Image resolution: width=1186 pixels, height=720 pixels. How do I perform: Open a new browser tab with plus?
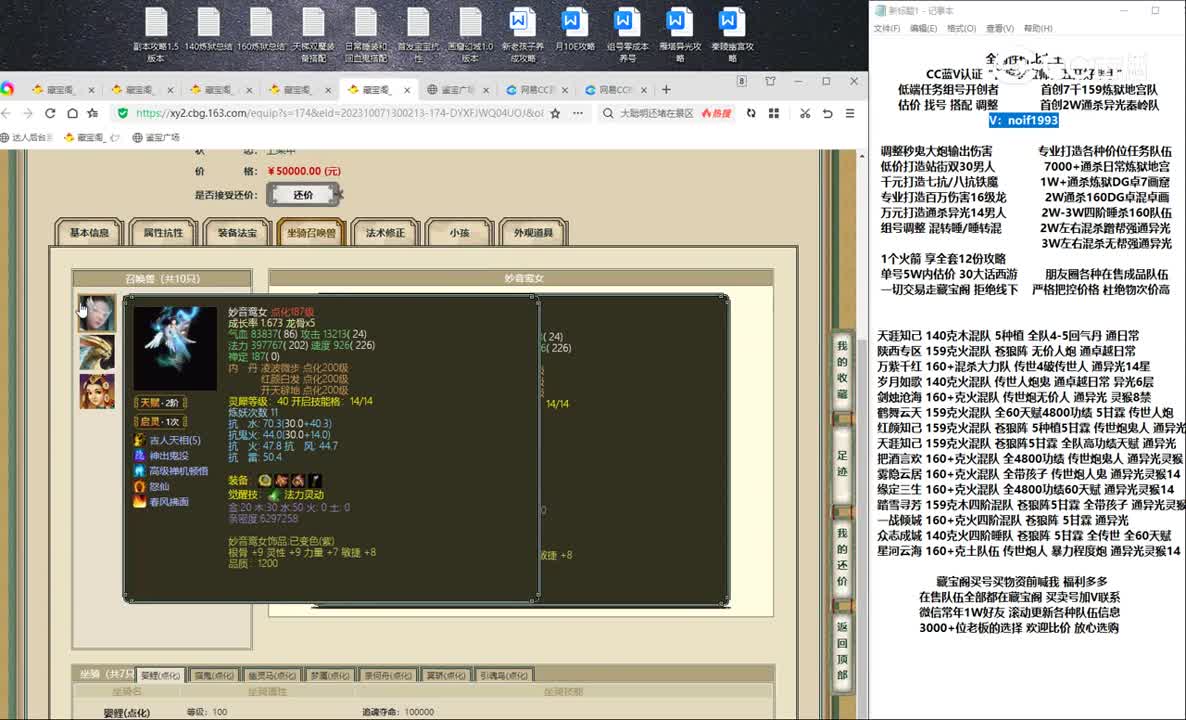click(666, 89)
